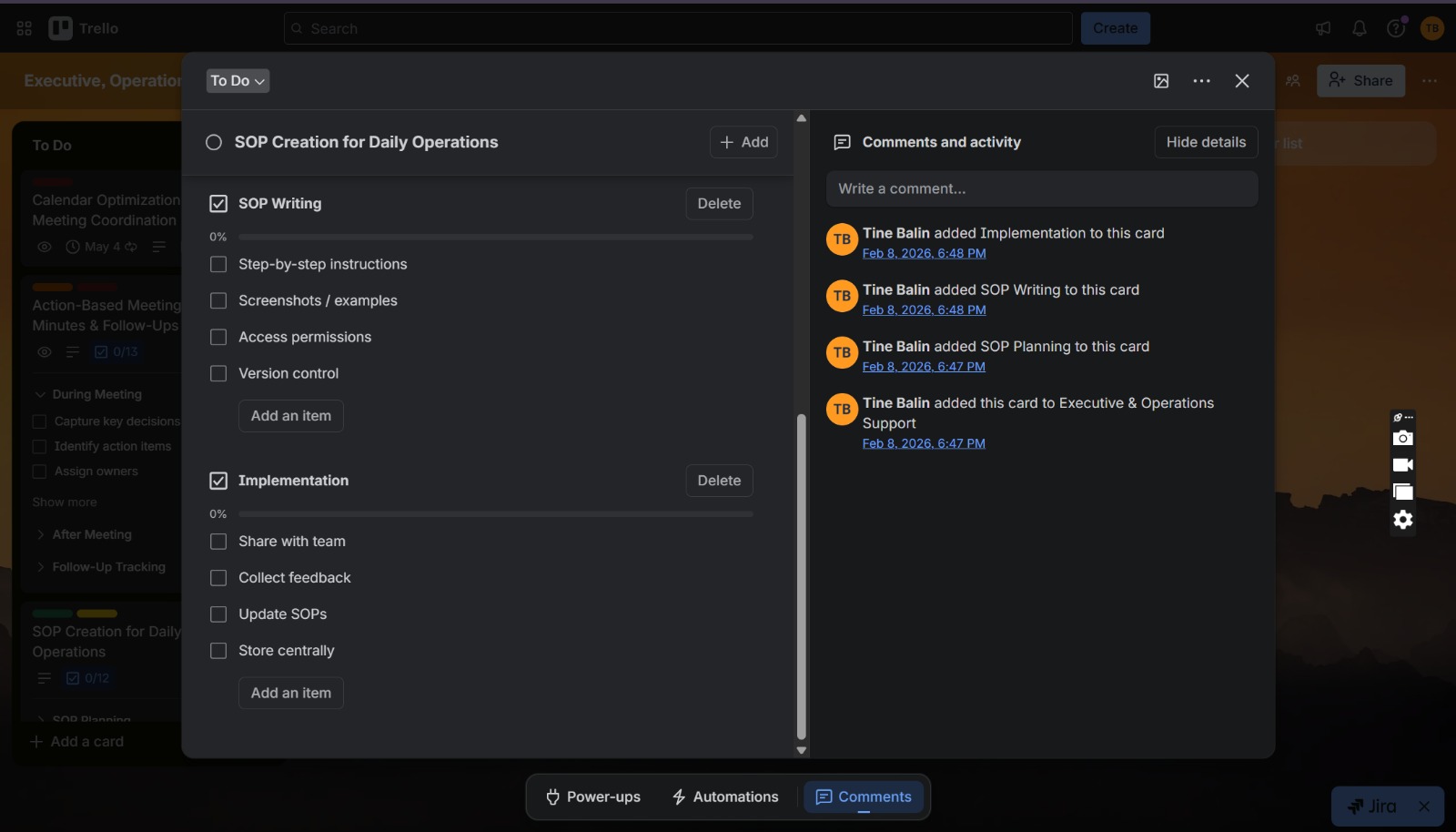Click the video recorder icon
This screenshot has width=1456, height=832.
[x=1403, y=465]
